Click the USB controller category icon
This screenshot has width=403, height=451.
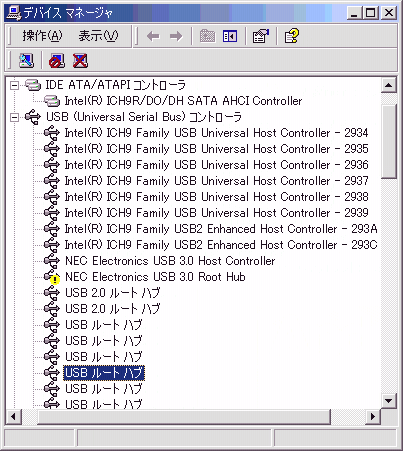click(33, 117)
